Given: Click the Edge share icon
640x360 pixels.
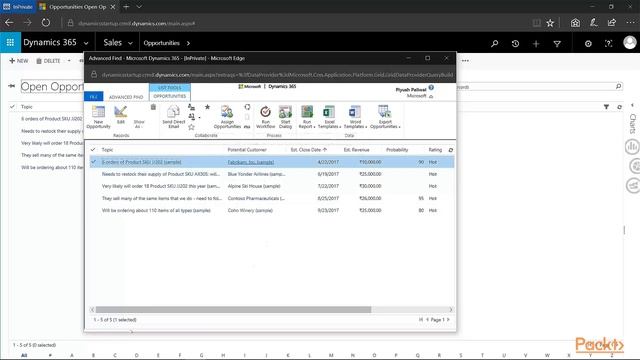Looking at the screenshot, I should [x=611, y=23].
